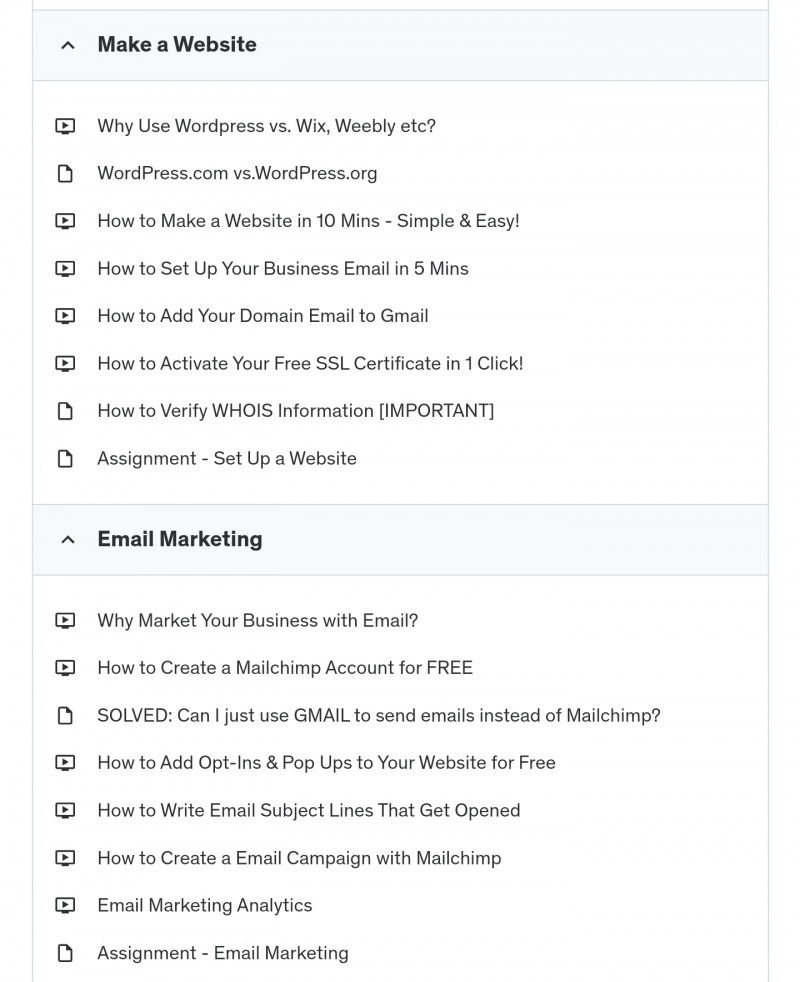Image resolution: width=800 pixels, height=982 pixels.
Task: Open How to Add Opt-Ins & Pop Ups lecture
Action: (x=326, y=763)
